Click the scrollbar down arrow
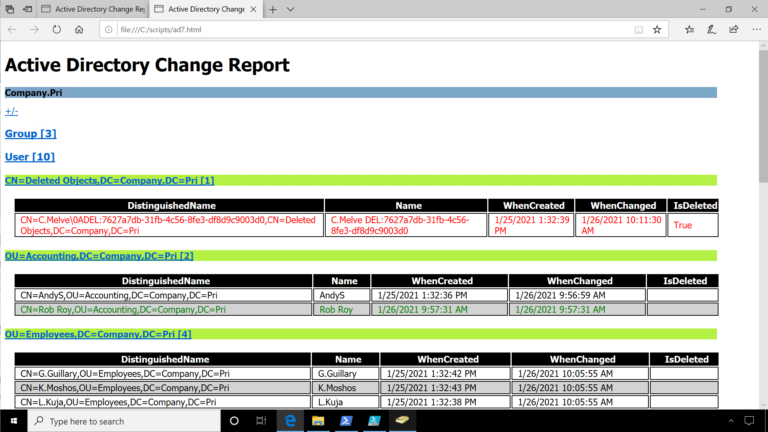 click(x=763, y=405)
